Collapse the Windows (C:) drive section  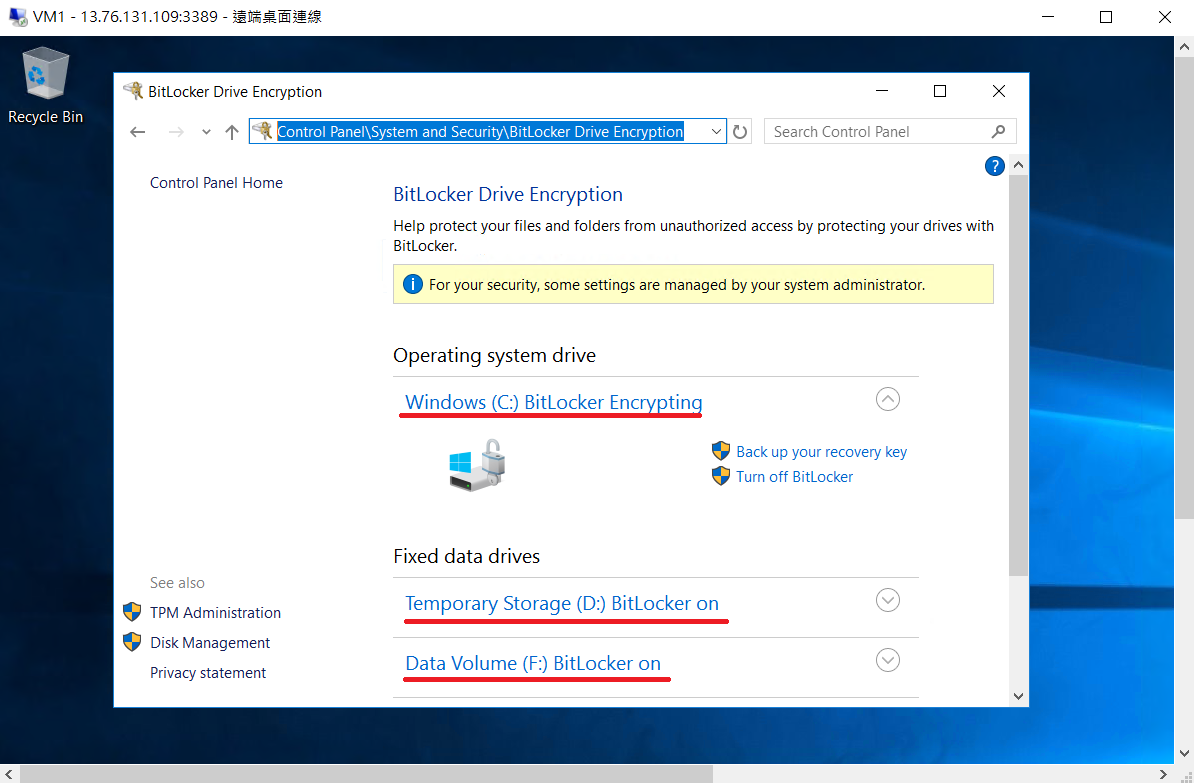click(888, 399)
